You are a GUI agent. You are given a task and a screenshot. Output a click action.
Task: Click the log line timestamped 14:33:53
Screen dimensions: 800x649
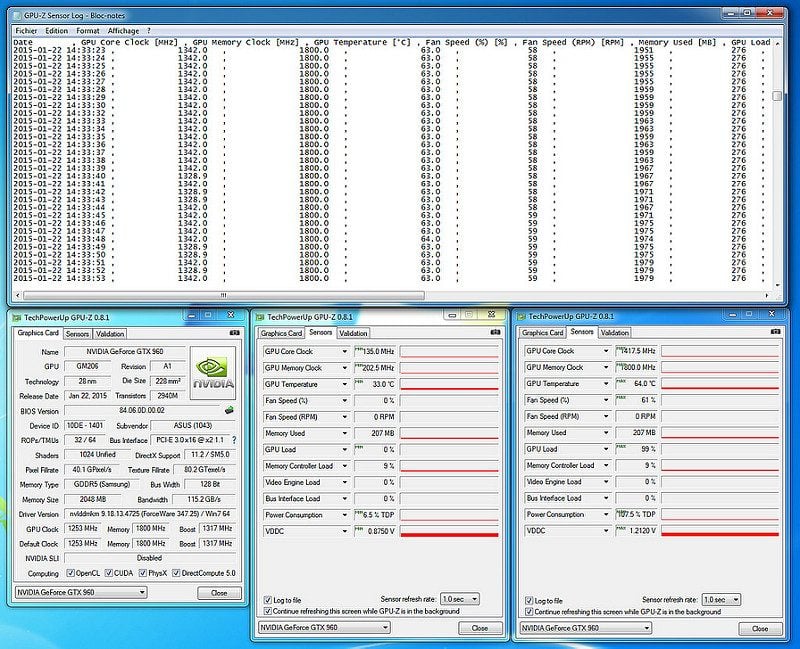point(392,279)
